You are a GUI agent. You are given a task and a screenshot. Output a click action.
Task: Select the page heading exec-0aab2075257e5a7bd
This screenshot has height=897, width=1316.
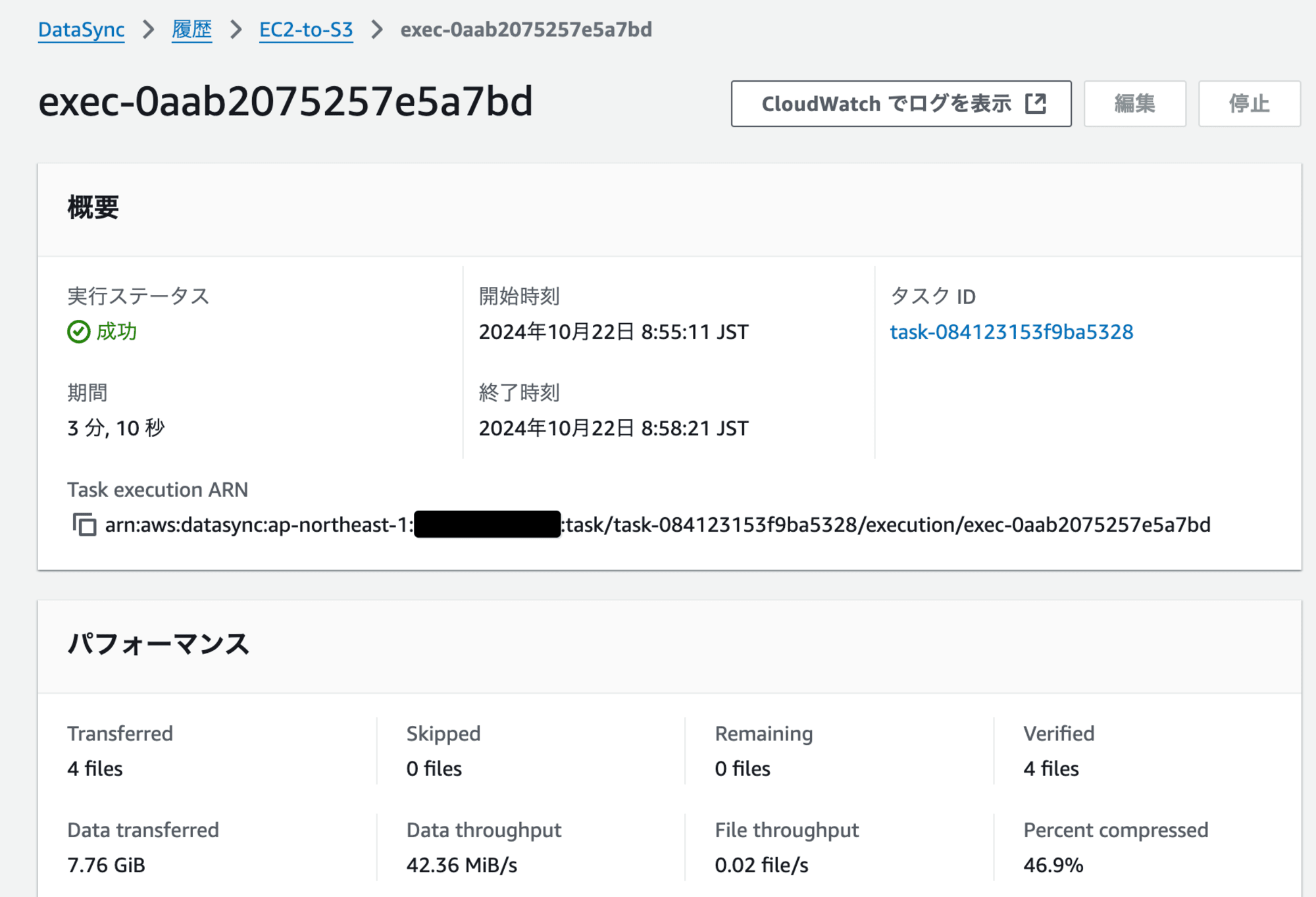click(286, 101)
